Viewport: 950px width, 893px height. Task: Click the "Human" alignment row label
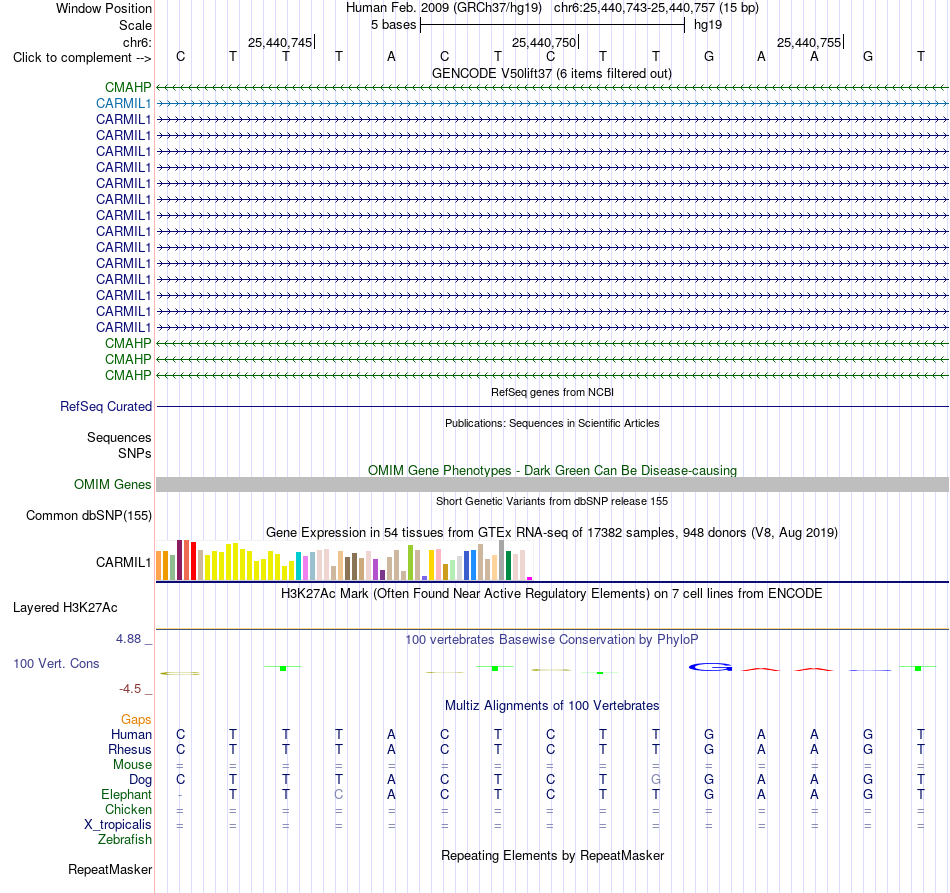pyautogui.click(x=131, y=734)
